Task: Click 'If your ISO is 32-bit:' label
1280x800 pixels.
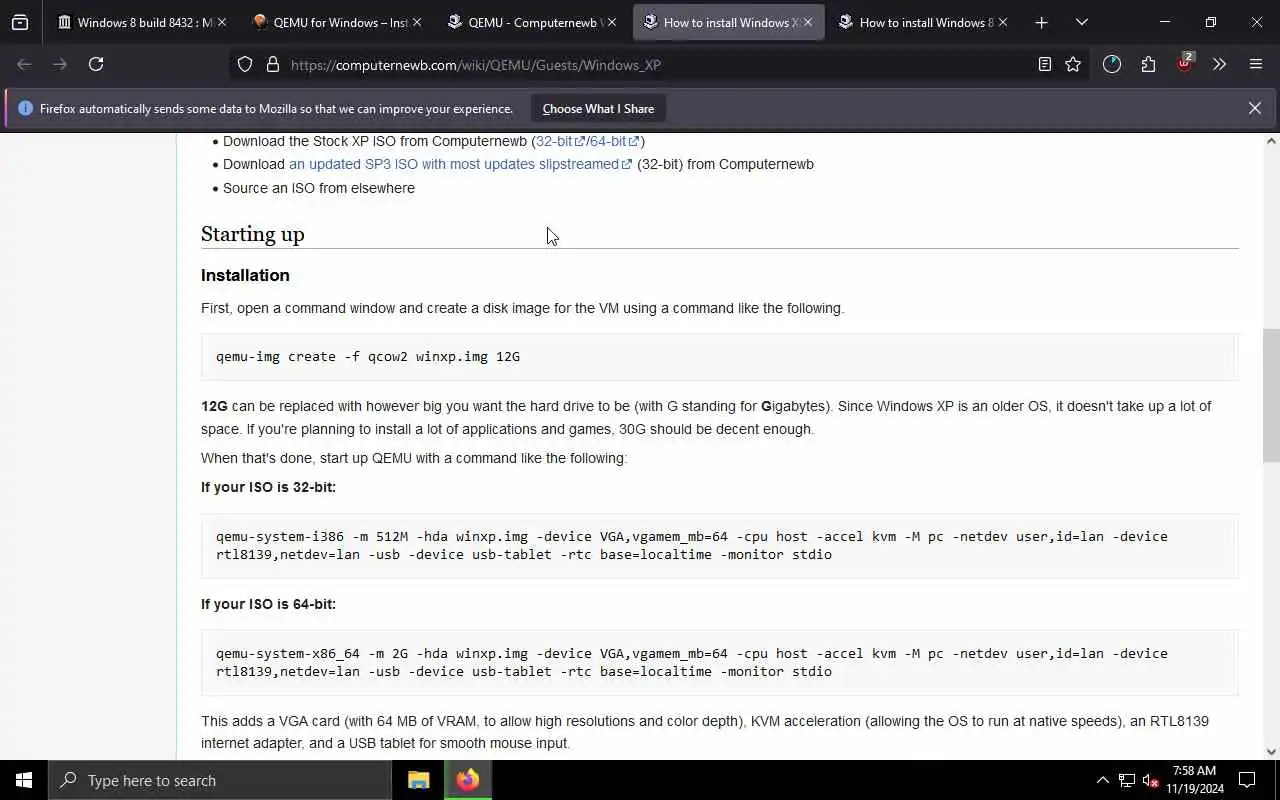Action: click(268, 487)
